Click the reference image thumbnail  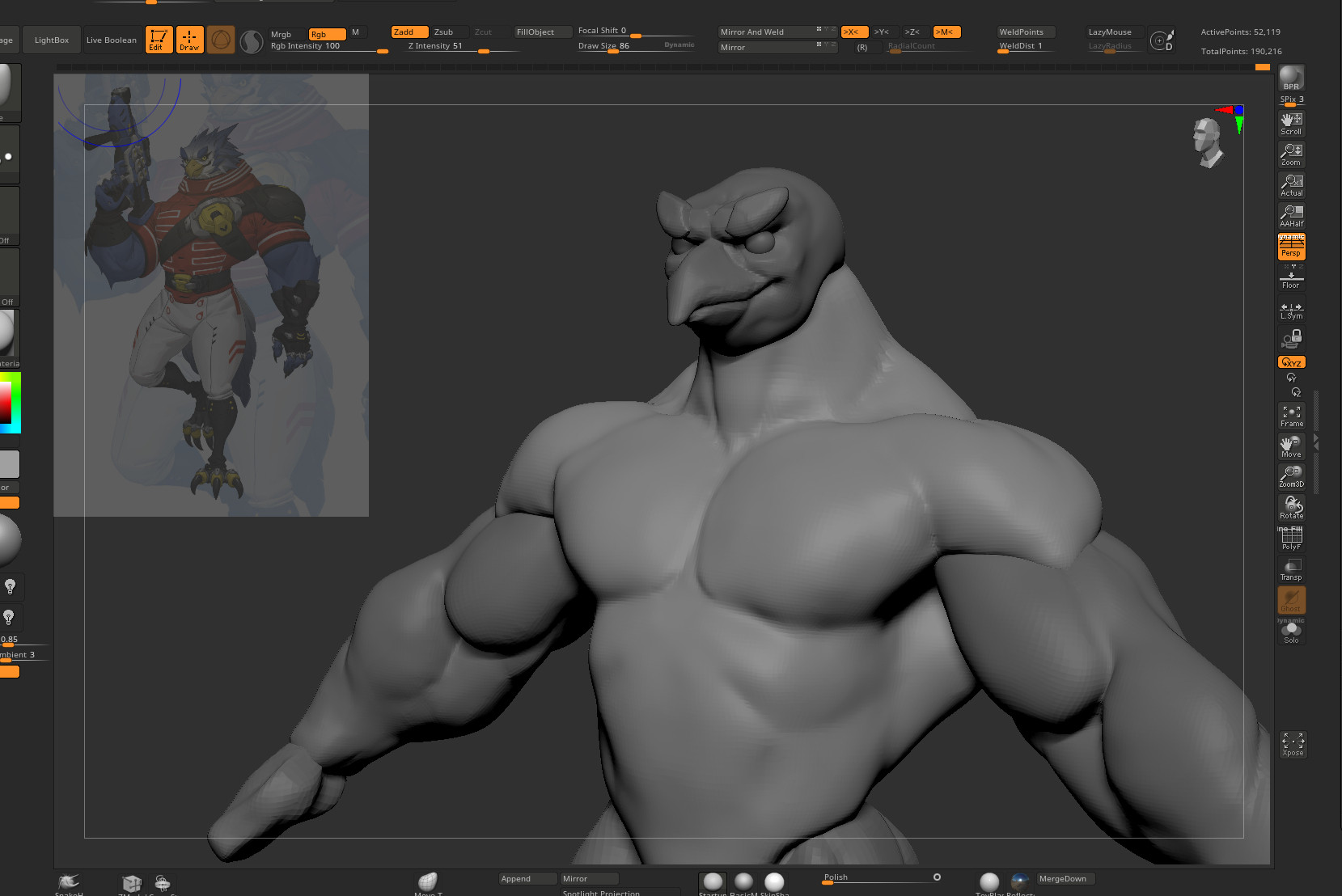tap(211, 295)
